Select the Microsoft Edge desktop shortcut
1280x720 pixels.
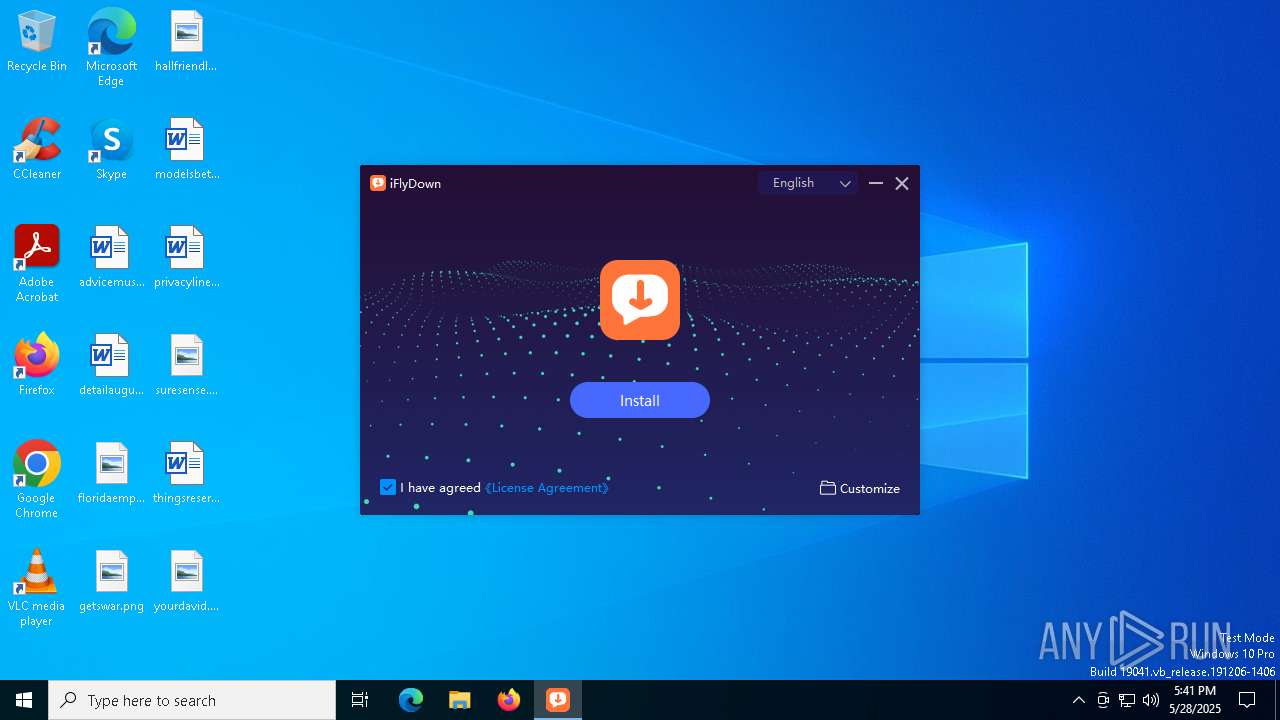[111, 47]
